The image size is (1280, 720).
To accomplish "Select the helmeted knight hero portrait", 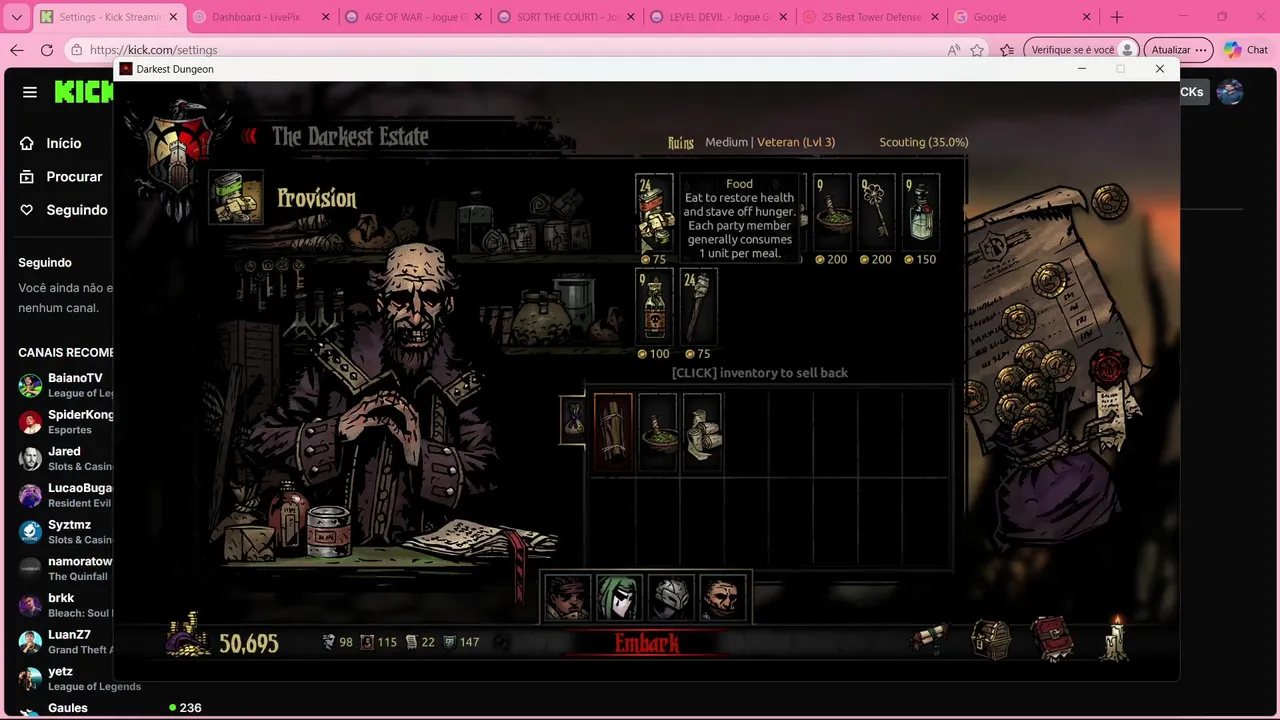I will coord(671,597).
